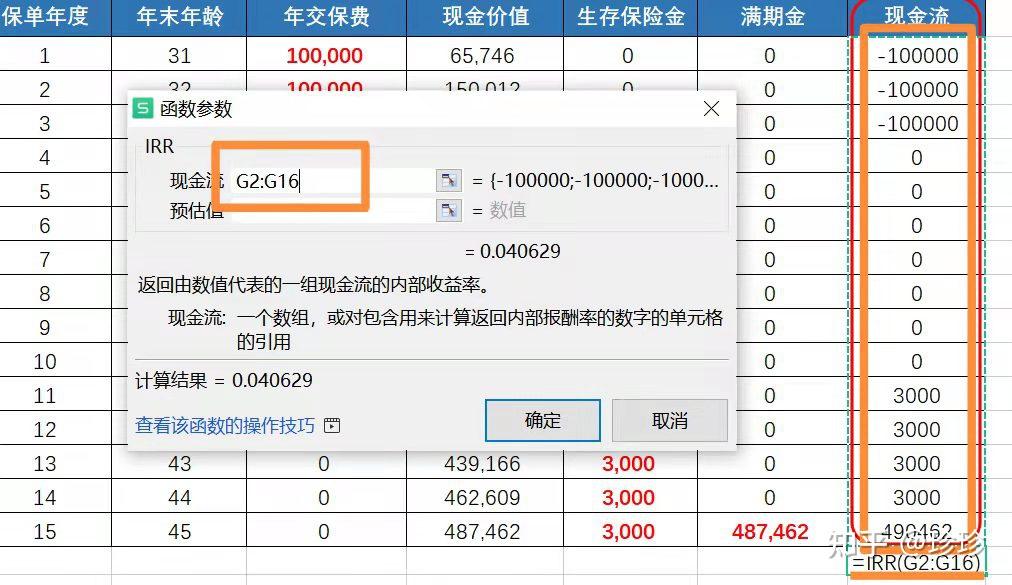
Task: Select the 现金价值 column header
Action: (x=485, y=17)
